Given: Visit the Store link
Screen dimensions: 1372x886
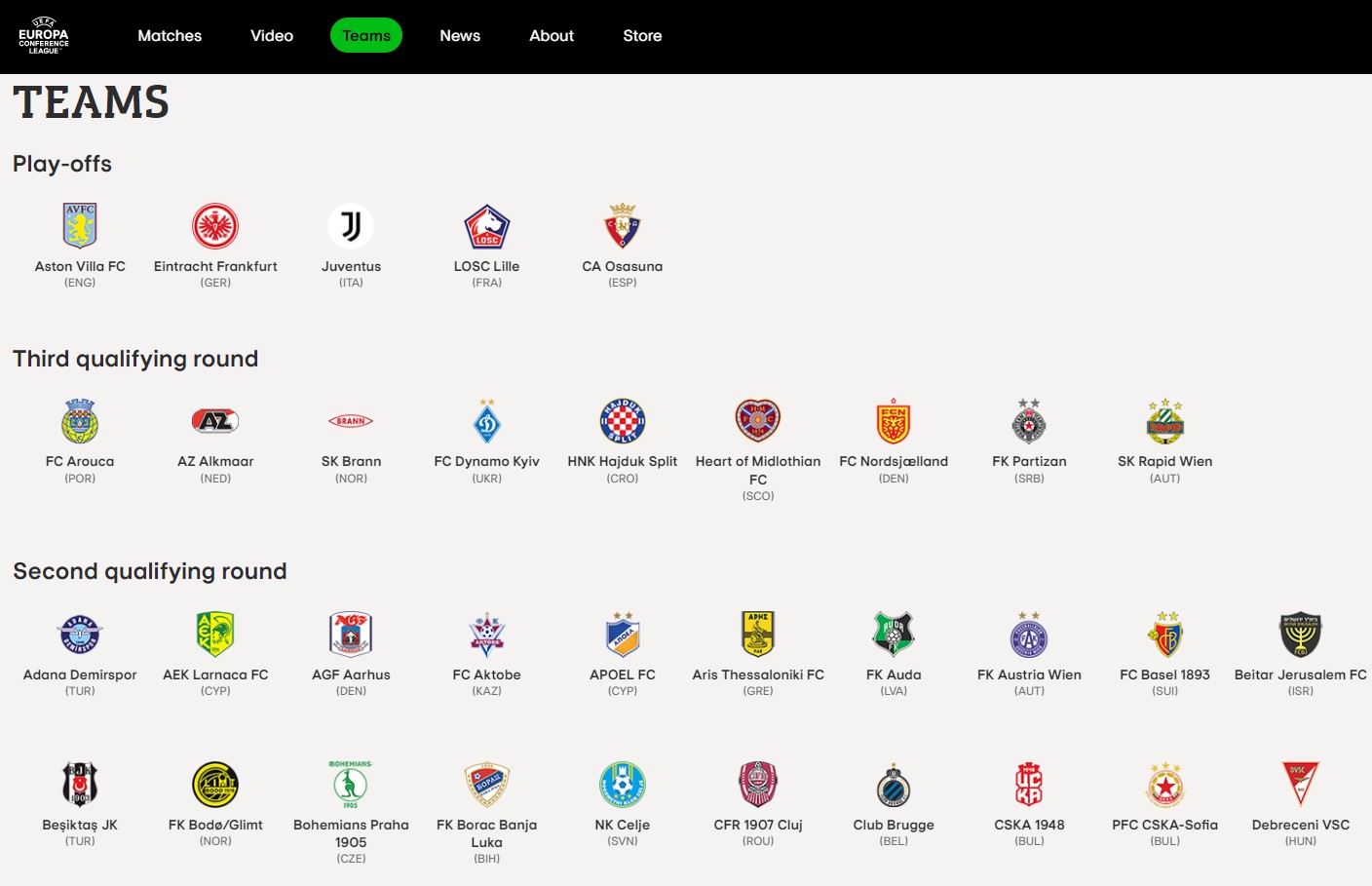Looking at the screenshot, I should (642, 36).
